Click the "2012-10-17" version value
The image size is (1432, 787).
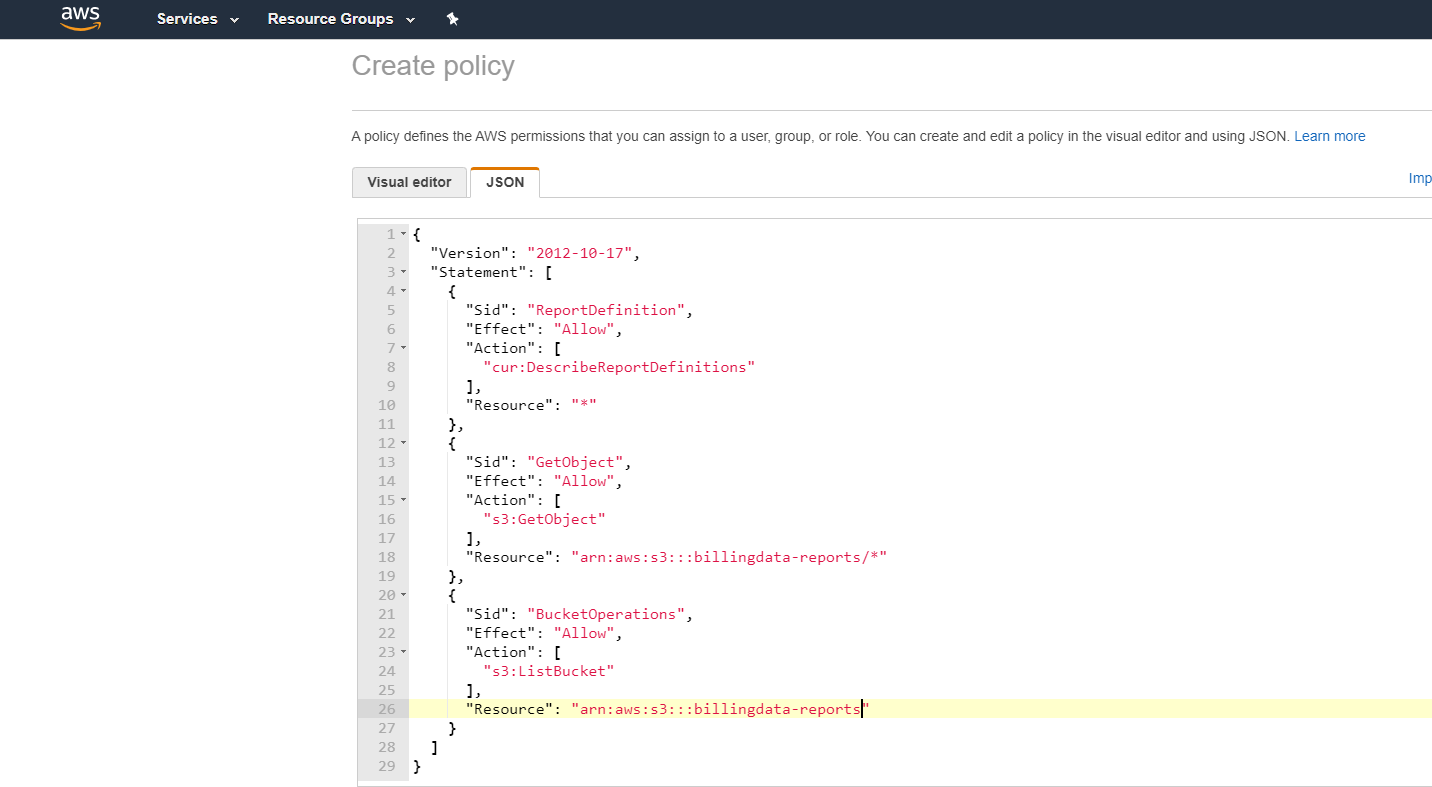(579, 253)
